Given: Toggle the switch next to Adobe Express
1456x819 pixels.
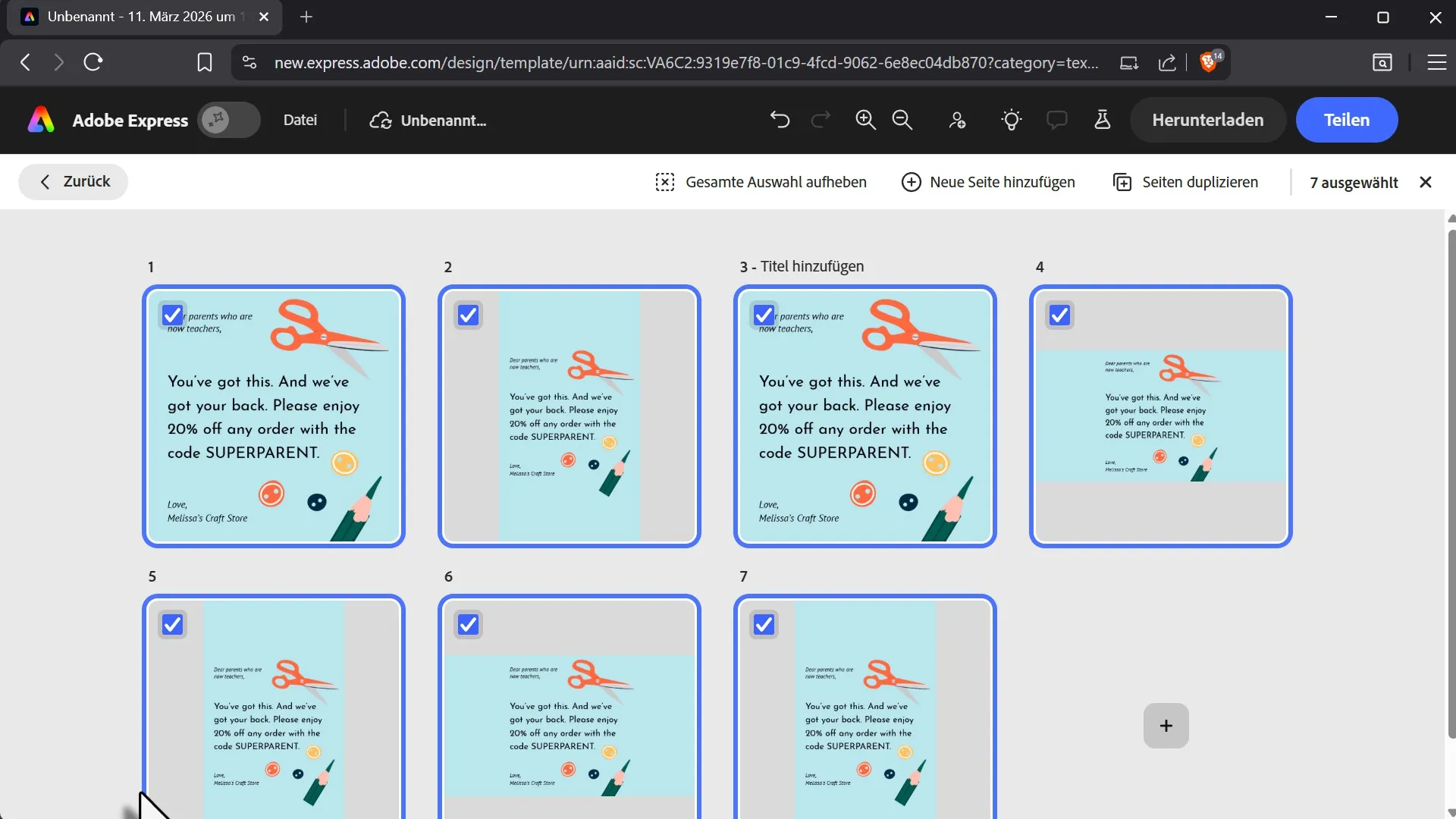Looking at the screenshot, I should point(229,120).
